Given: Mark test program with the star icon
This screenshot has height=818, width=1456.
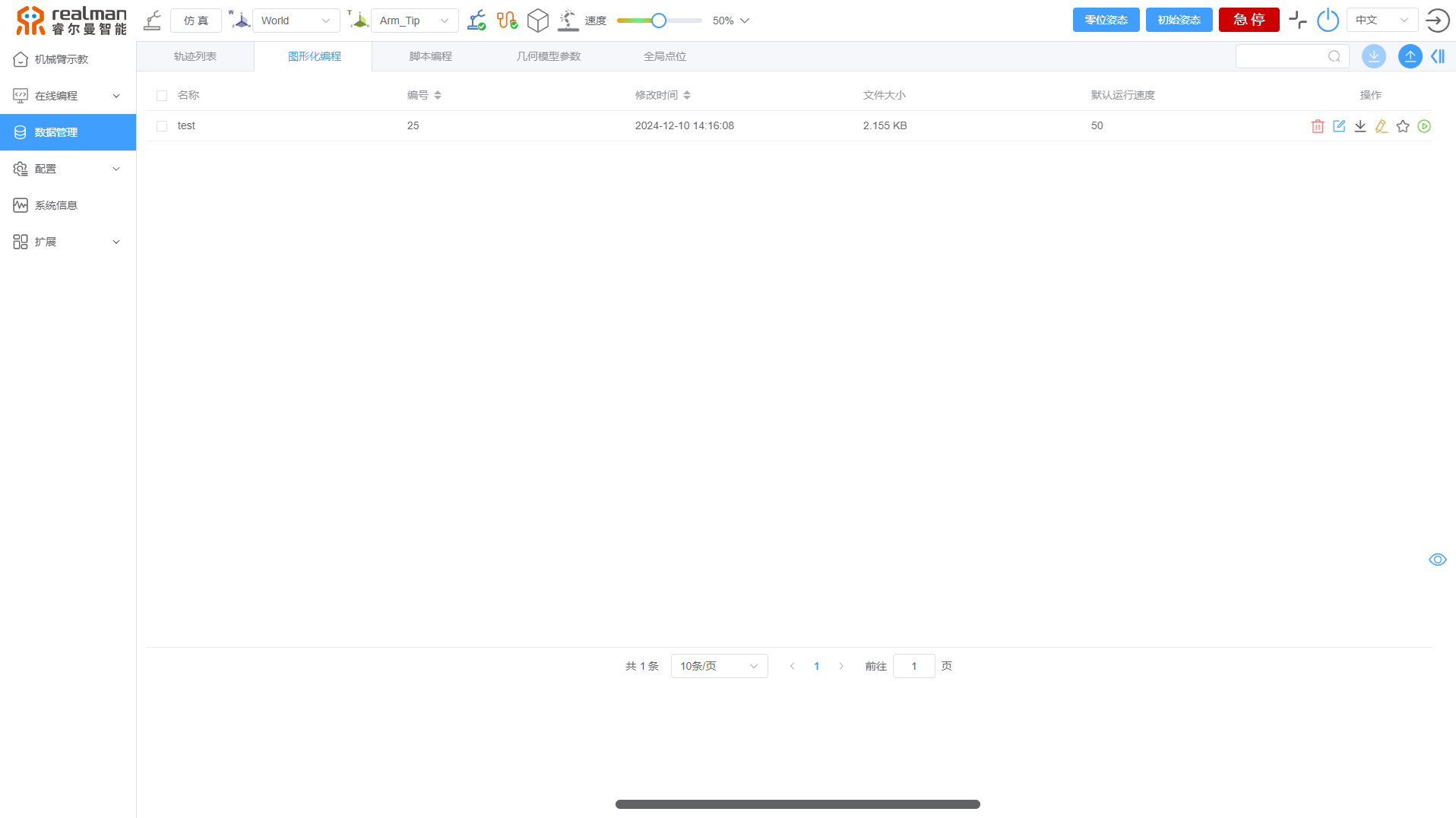Looking at the screenshot, I should 1403,126.
